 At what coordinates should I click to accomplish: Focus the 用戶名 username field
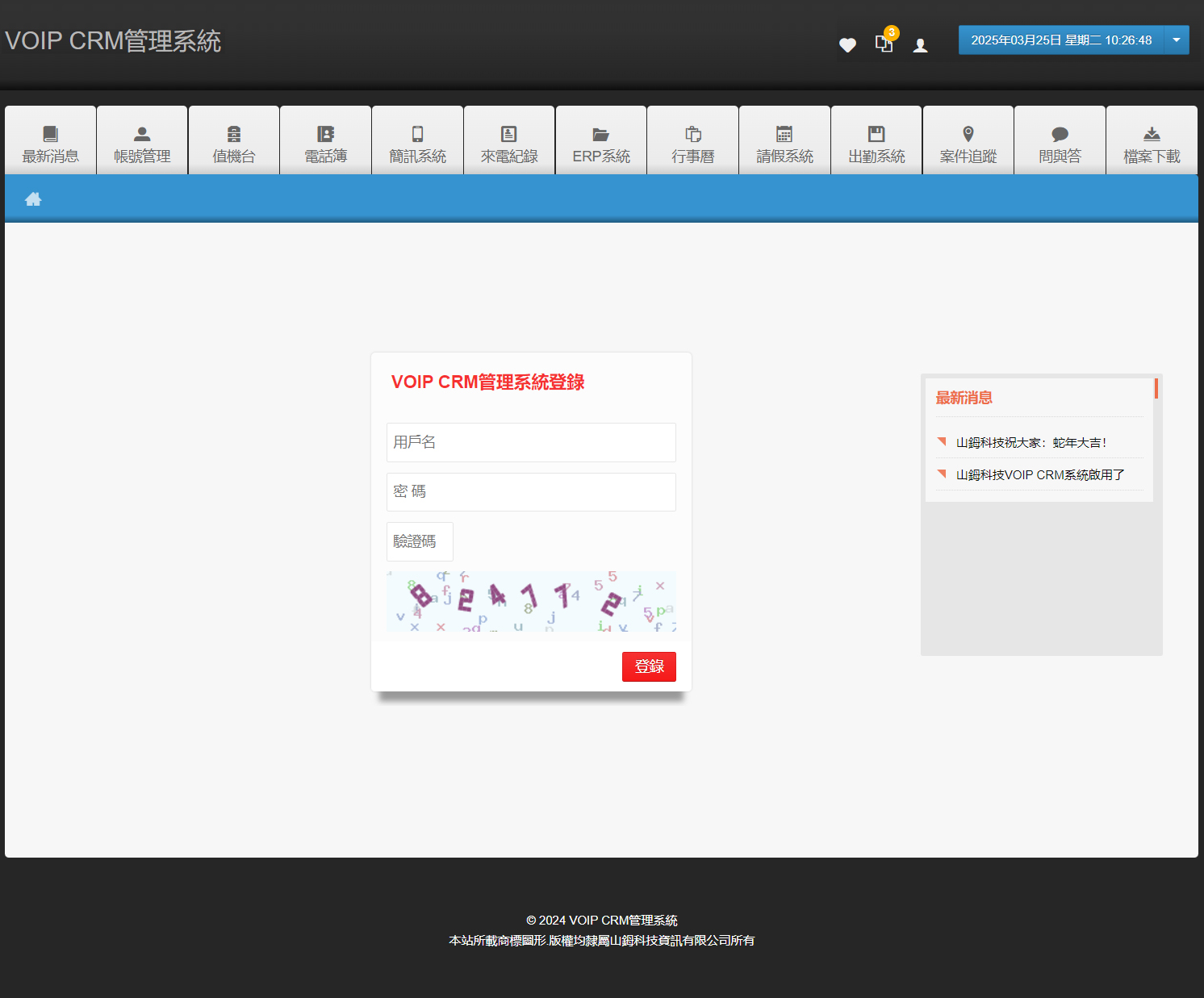tap(531, 442)
